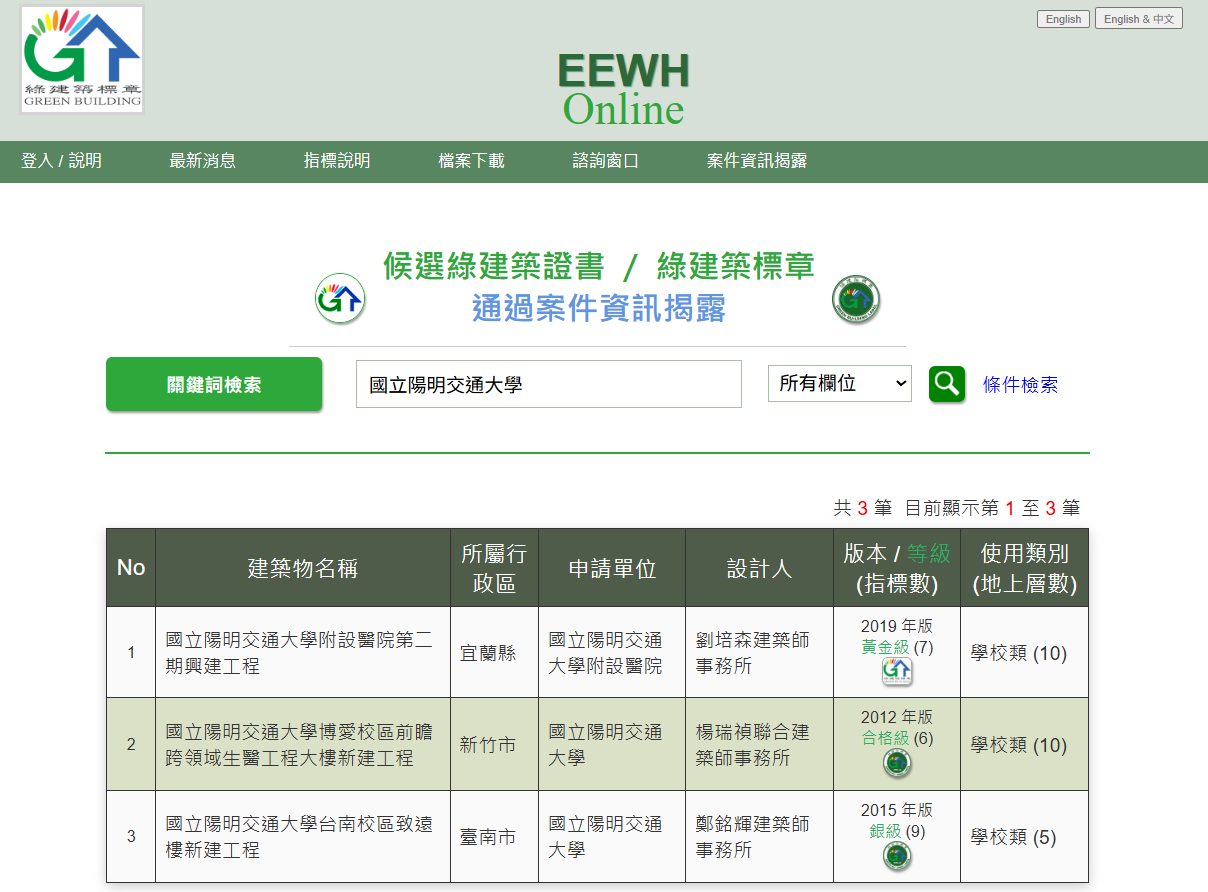The width and height of the screenshot is (1208, 892).
Task: Click the certificate badge icon in row 1
Action: tap(896, 671)
